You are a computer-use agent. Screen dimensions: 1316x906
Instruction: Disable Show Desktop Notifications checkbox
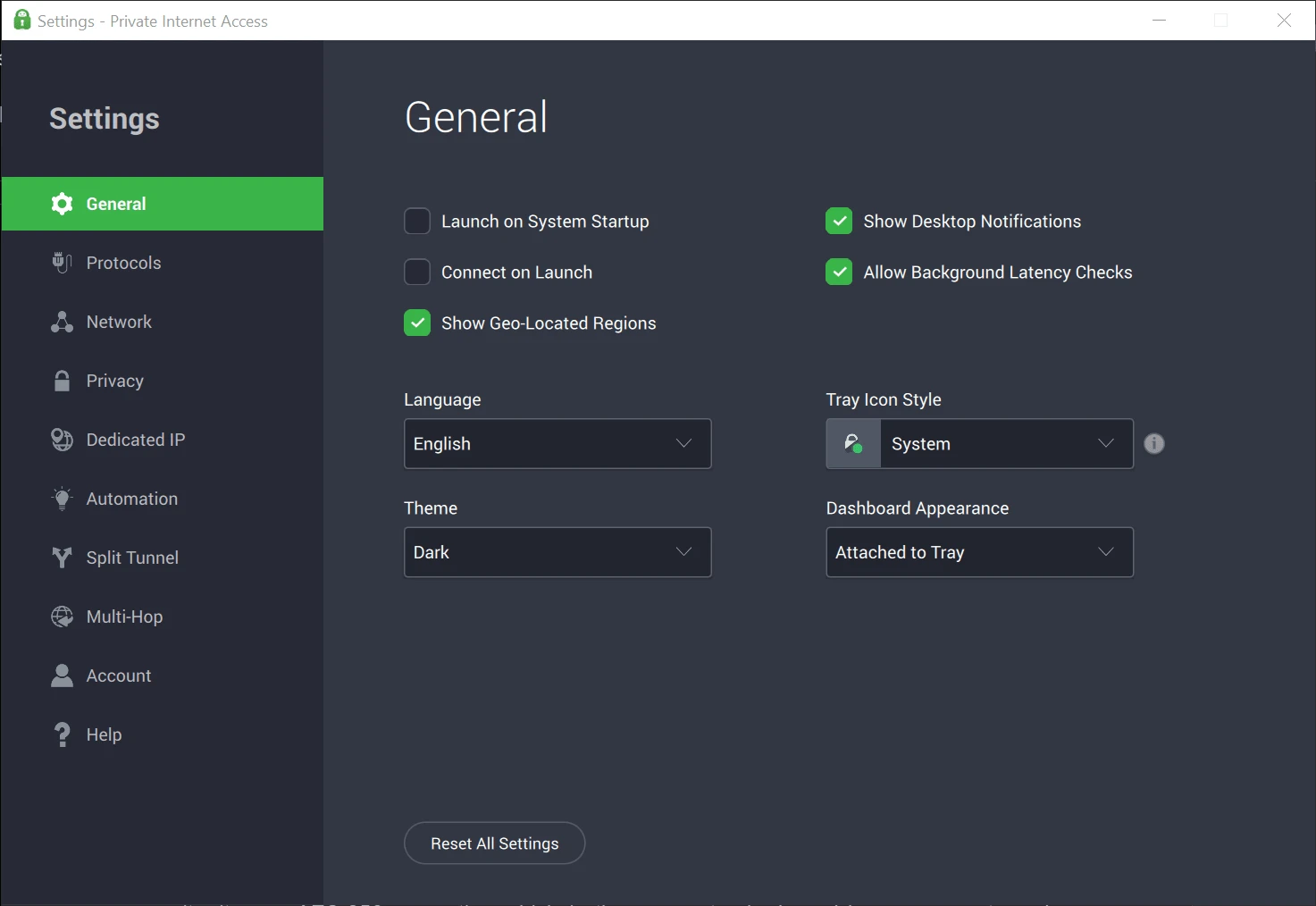click(x=839, y=221)
